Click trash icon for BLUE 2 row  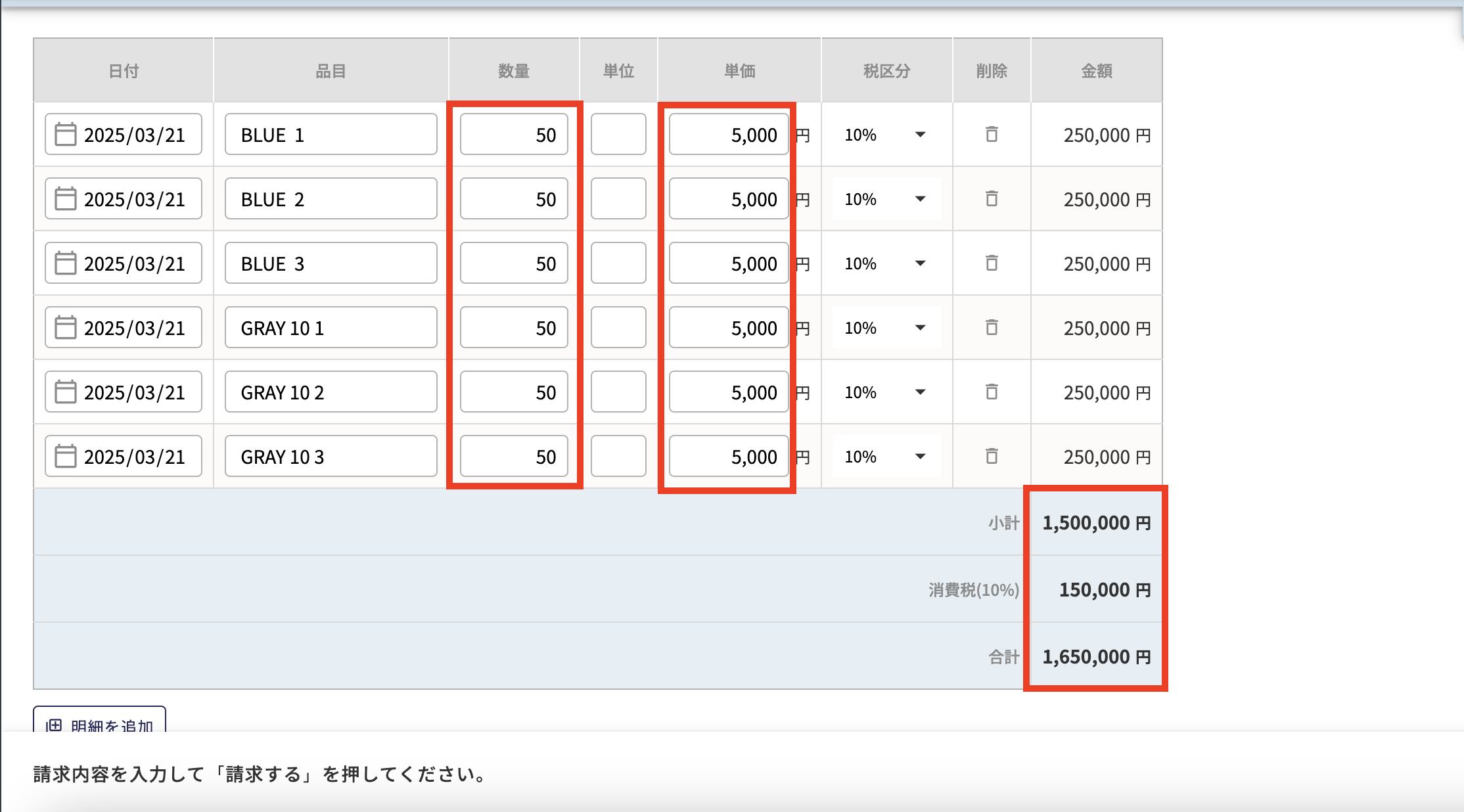coord(992,198)
